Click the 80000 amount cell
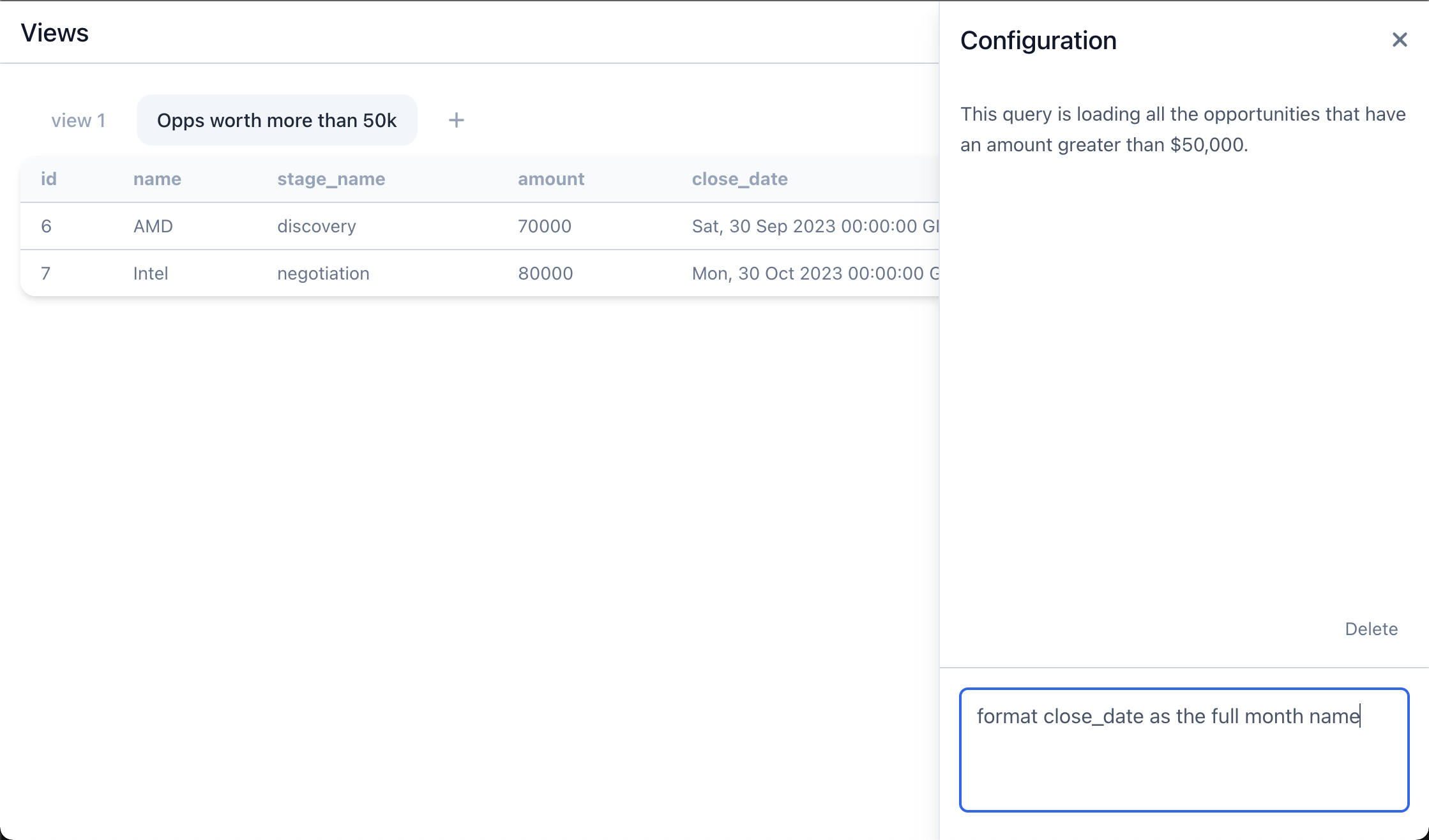 click(545, 273)
